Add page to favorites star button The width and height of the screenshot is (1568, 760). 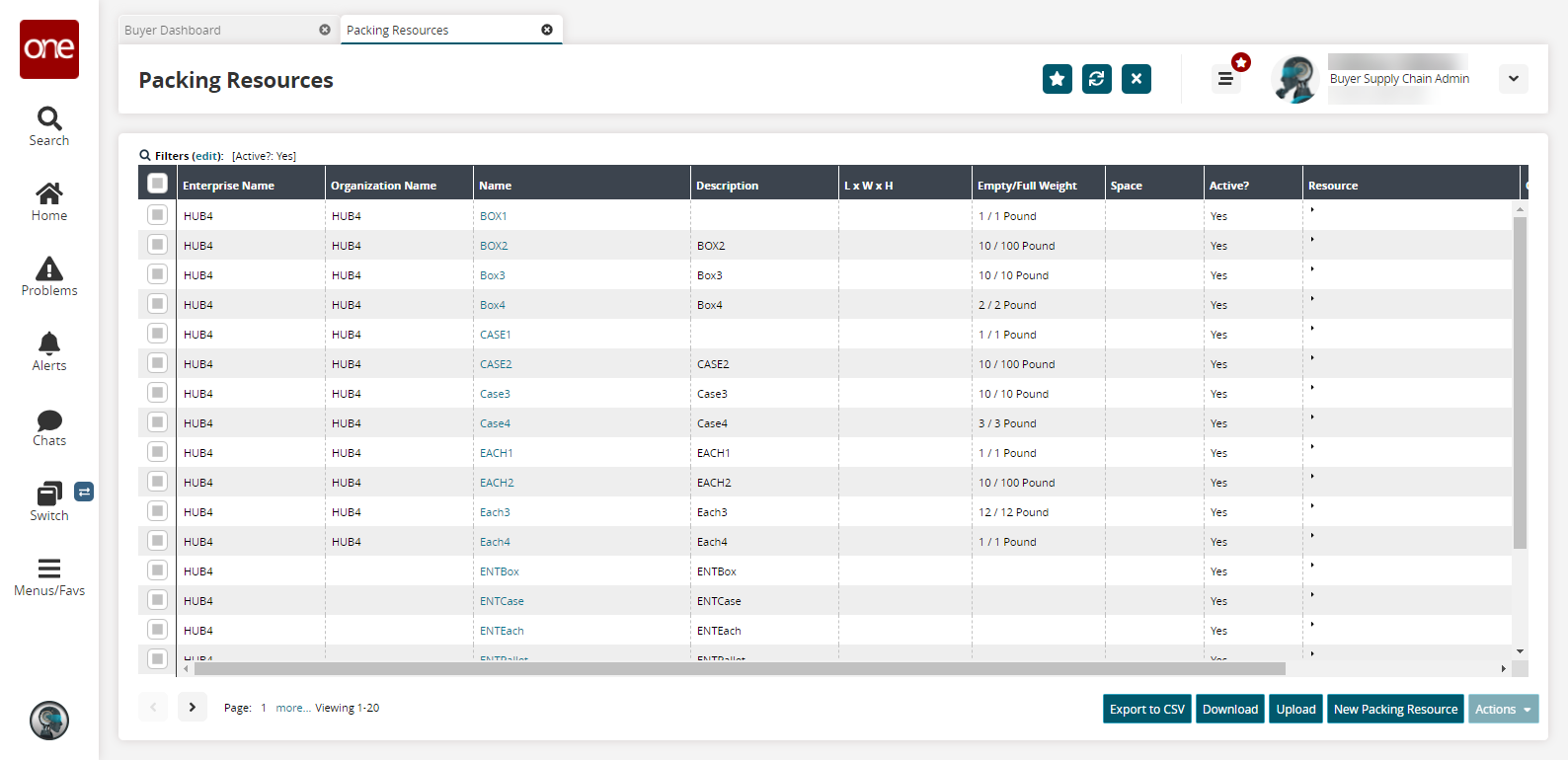pyautogui.click(x=1057, y=79)
